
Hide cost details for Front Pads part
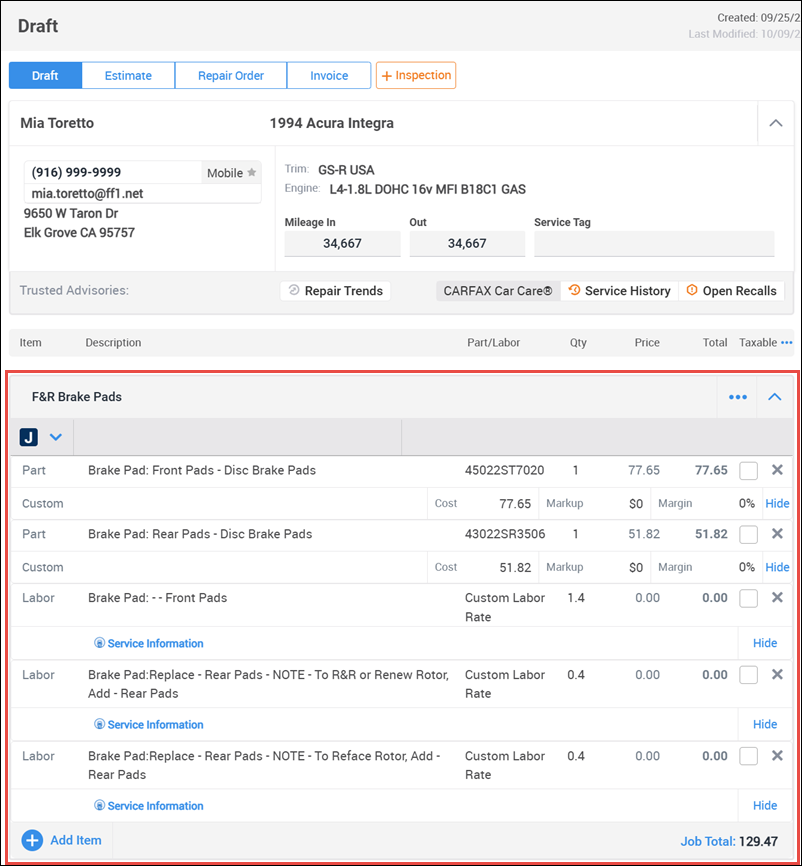(777, 503)
